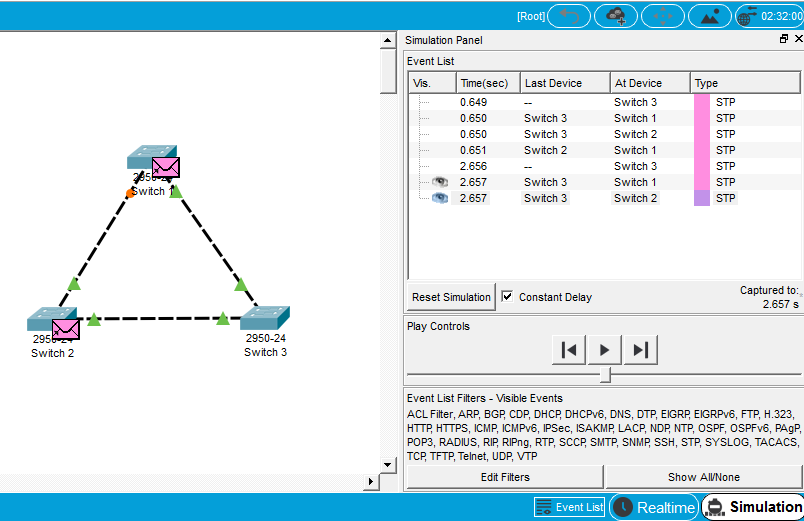The width and height of the screenshot is (804, 521).
Task: Toggle eye icon on Switch 1 2.657 event
Action: 439,182
